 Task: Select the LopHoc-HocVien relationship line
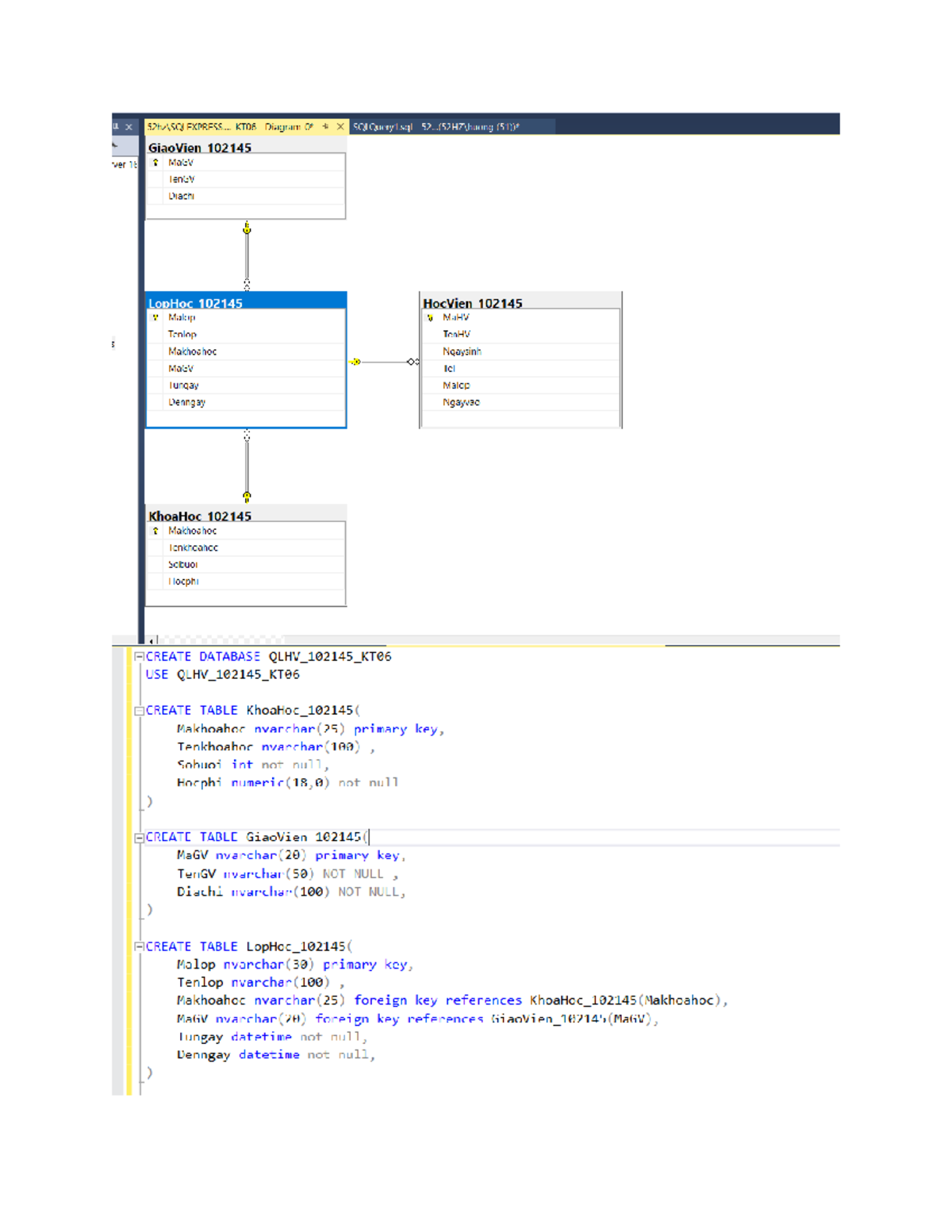coord(384,362)
